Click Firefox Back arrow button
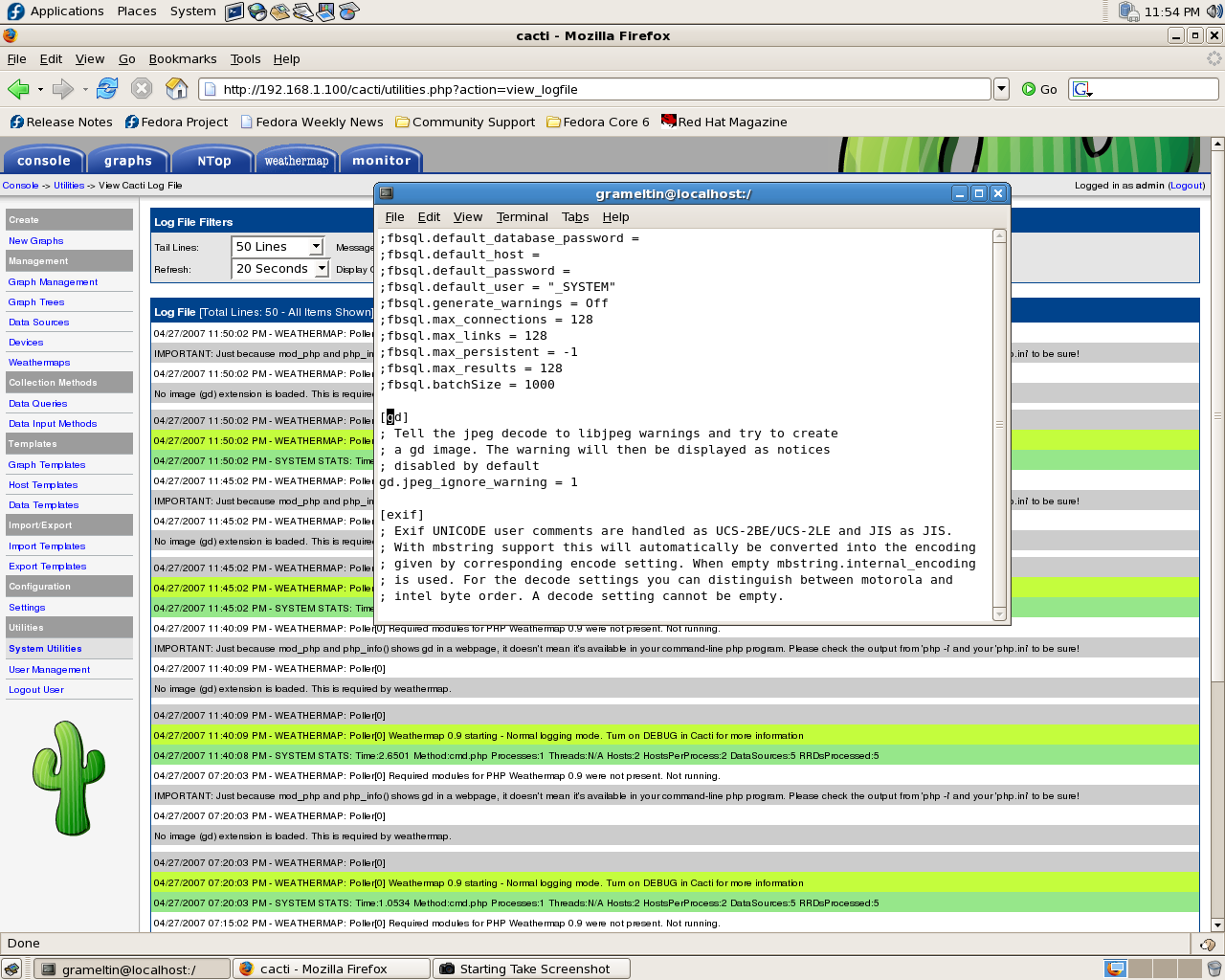This screenshot has width=1225, height=980. coord(18,89)
